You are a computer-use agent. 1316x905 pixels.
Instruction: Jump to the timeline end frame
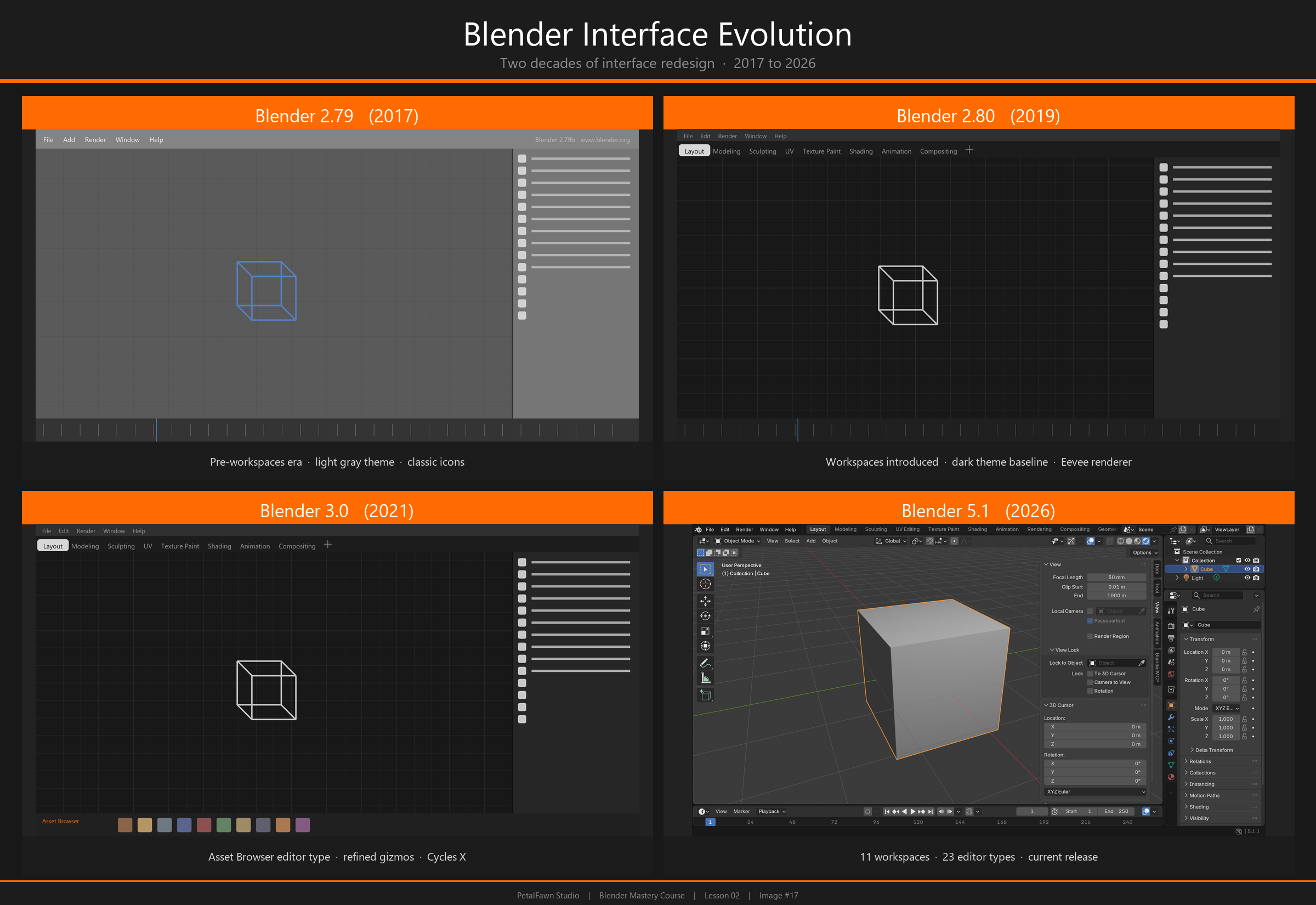tap(931, 812)
